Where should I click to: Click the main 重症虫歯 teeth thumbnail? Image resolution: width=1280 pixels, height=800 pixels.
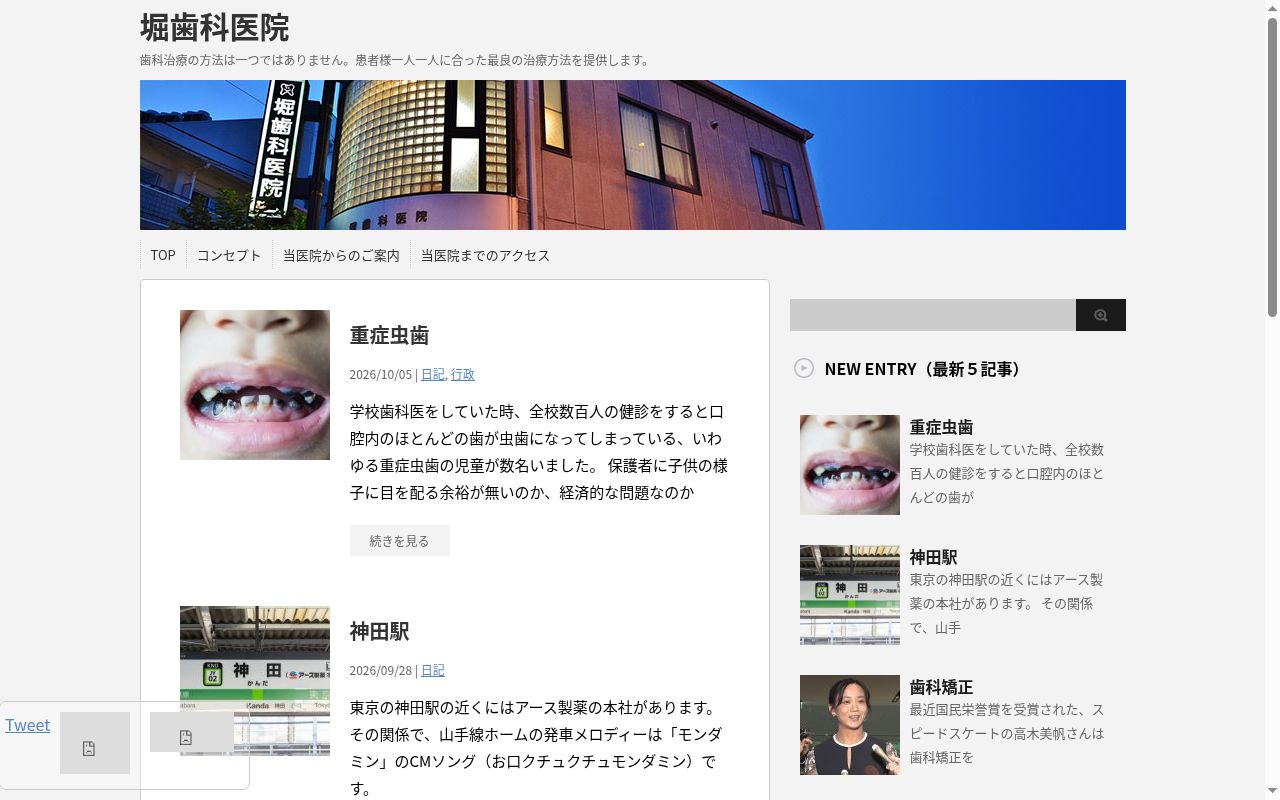[255, 385]
